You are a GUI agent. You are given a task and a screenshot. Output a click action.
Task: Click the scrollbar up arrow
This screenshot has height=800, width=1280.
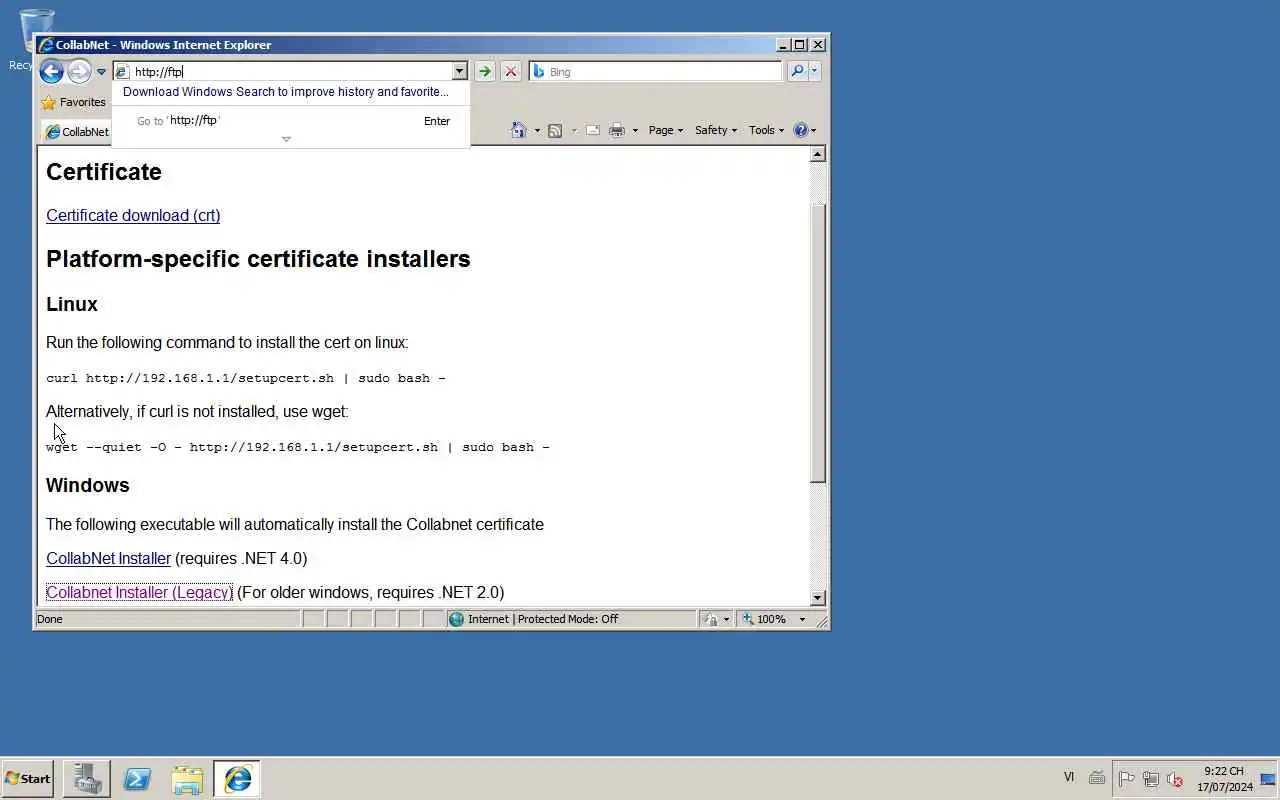[x=818, y=154]
